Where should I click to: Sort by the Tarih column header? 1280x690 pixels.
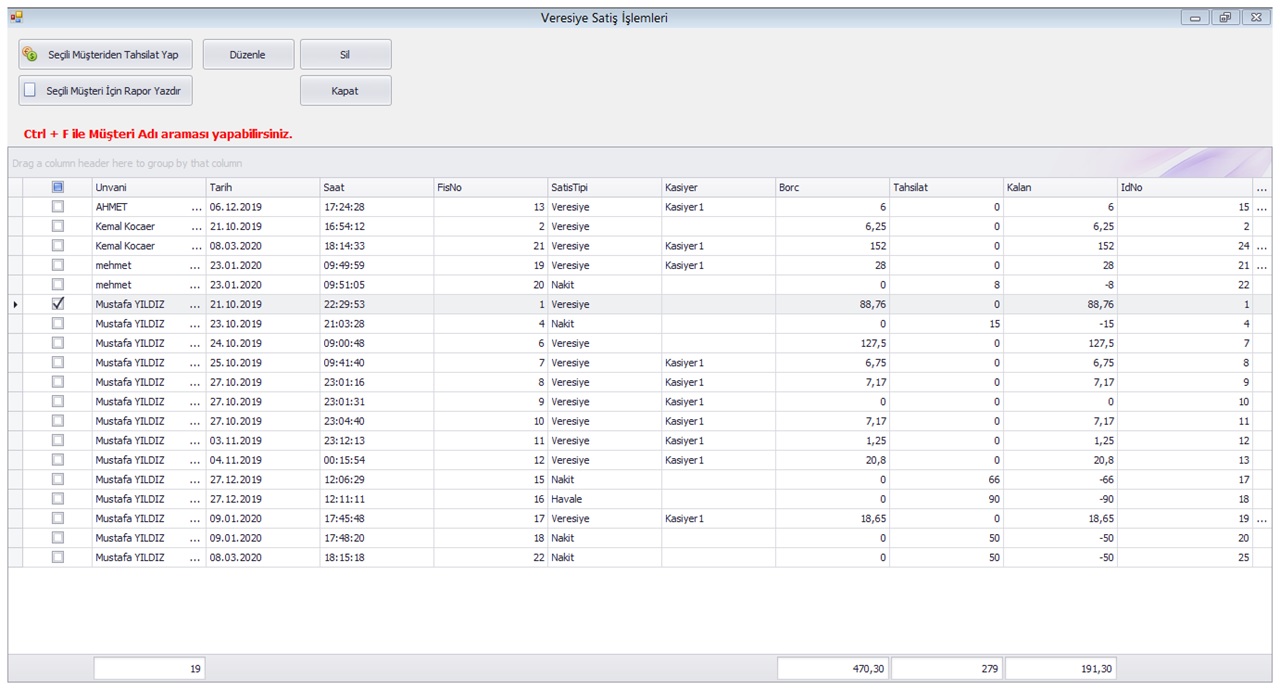262,188
